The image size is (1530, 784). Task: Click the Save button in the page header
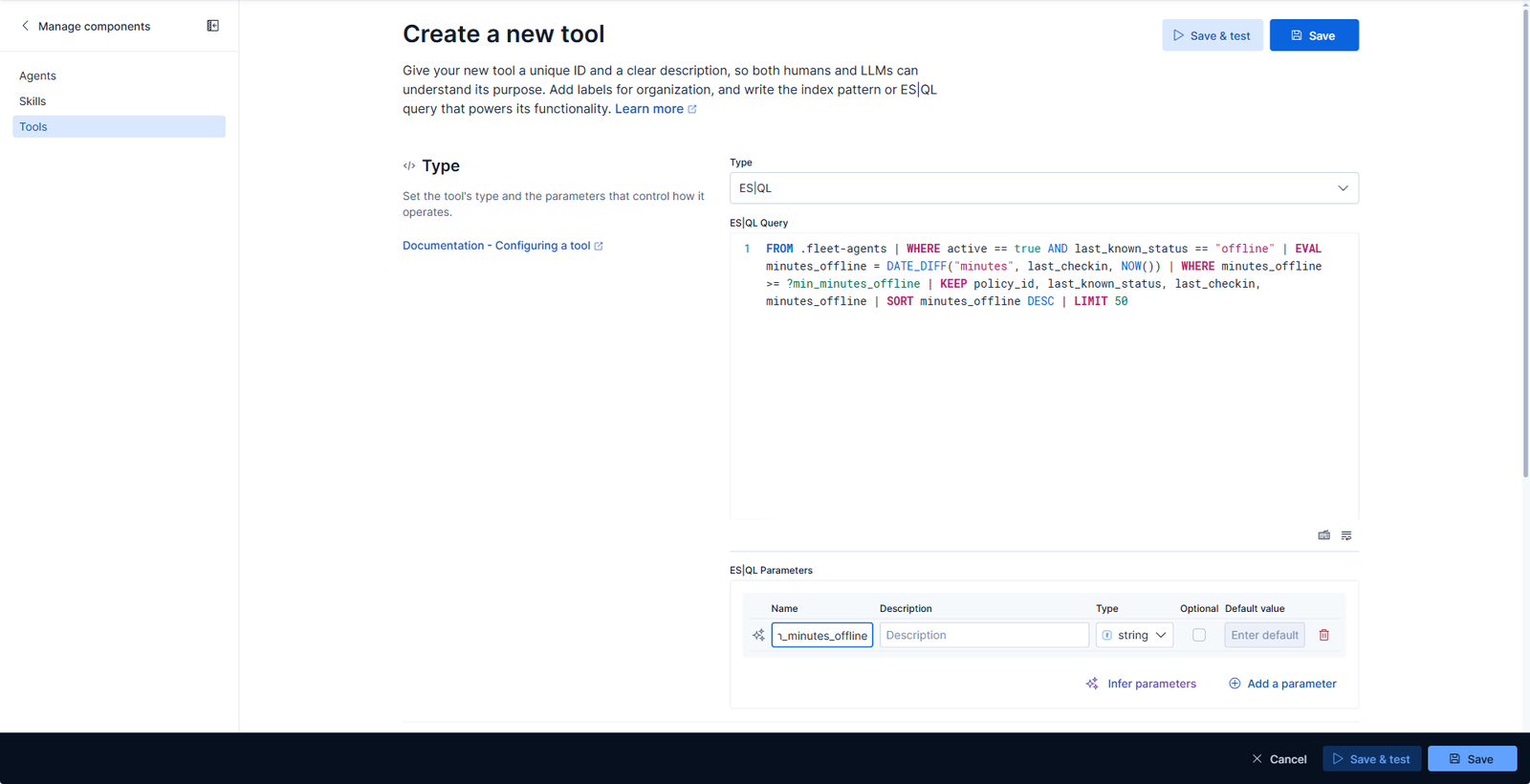click(x=1314, y=35)
